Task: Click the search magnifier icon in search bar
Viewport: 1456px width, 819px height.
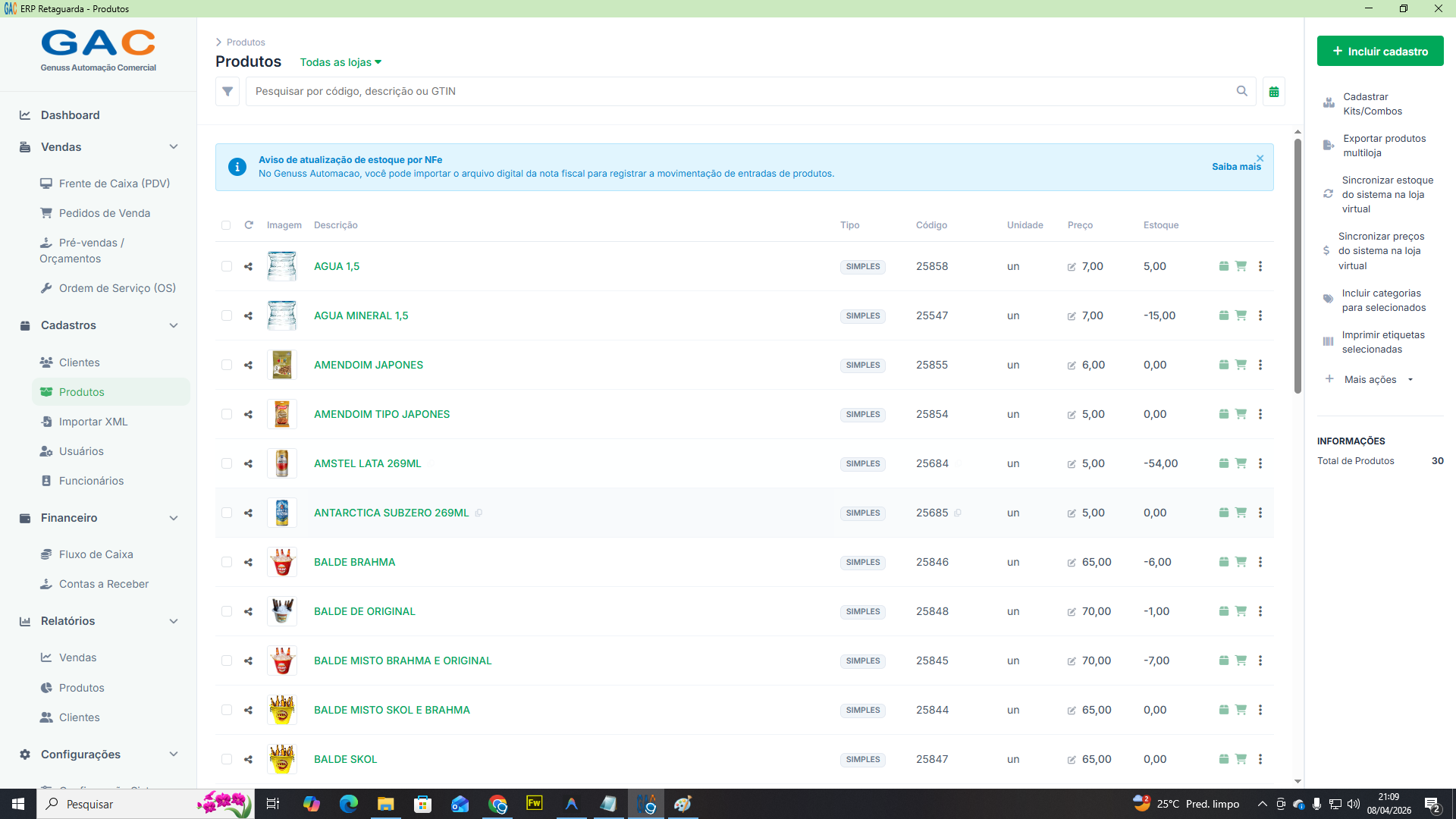Action: coord(1242,91)
